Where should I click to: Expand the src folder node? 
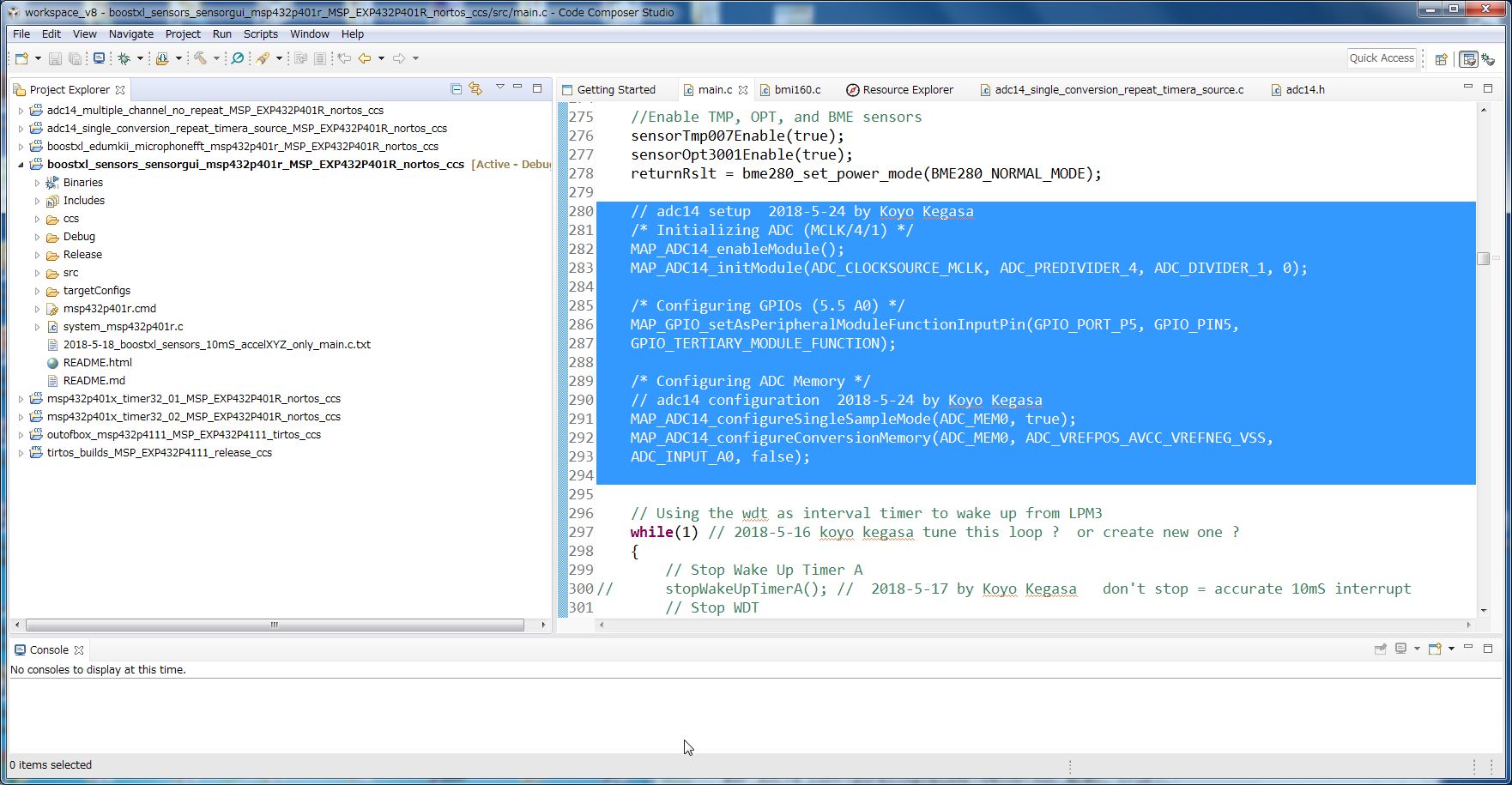coord(37,273)
